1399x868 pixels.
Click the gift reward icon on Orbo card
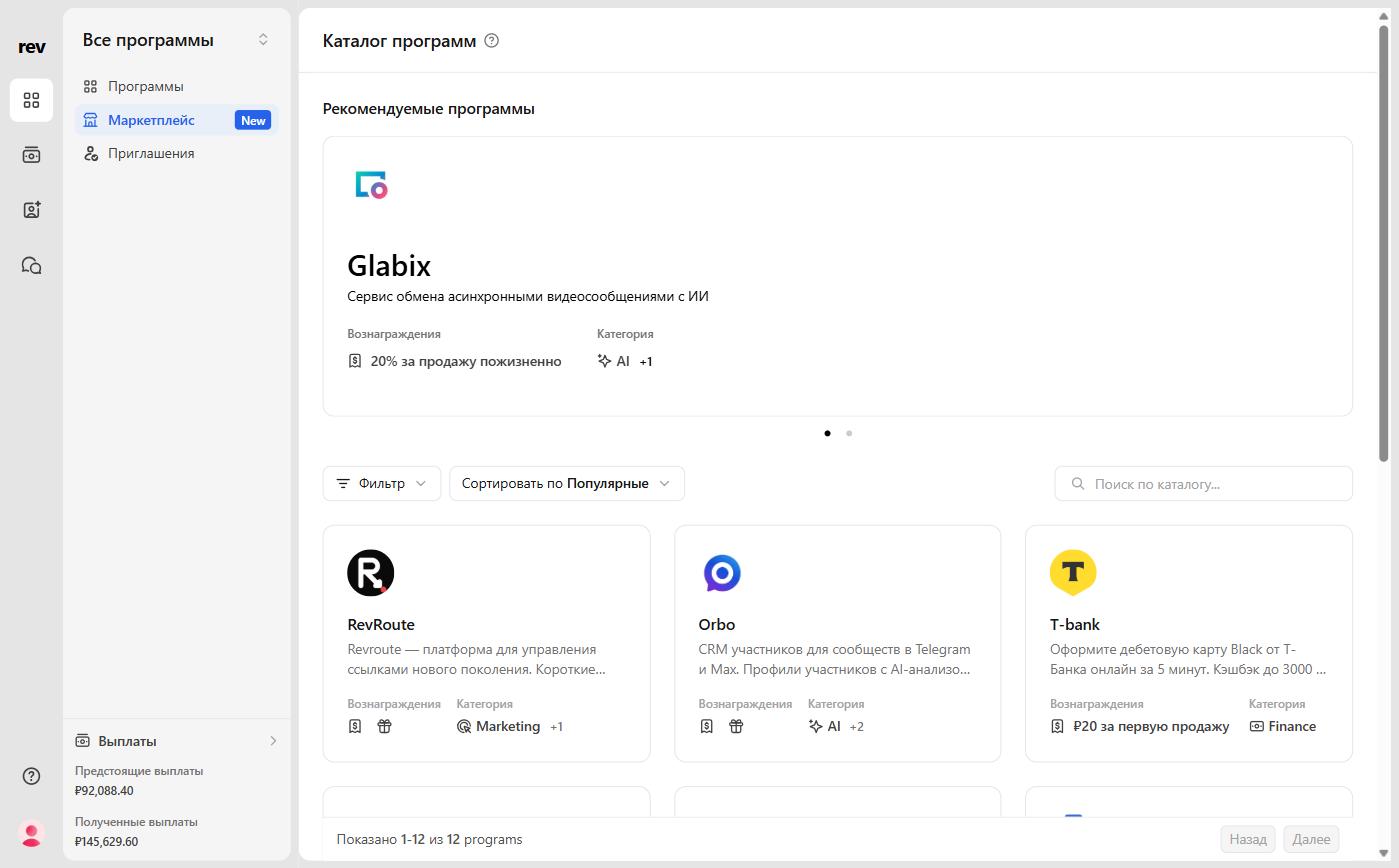[736, 727]
